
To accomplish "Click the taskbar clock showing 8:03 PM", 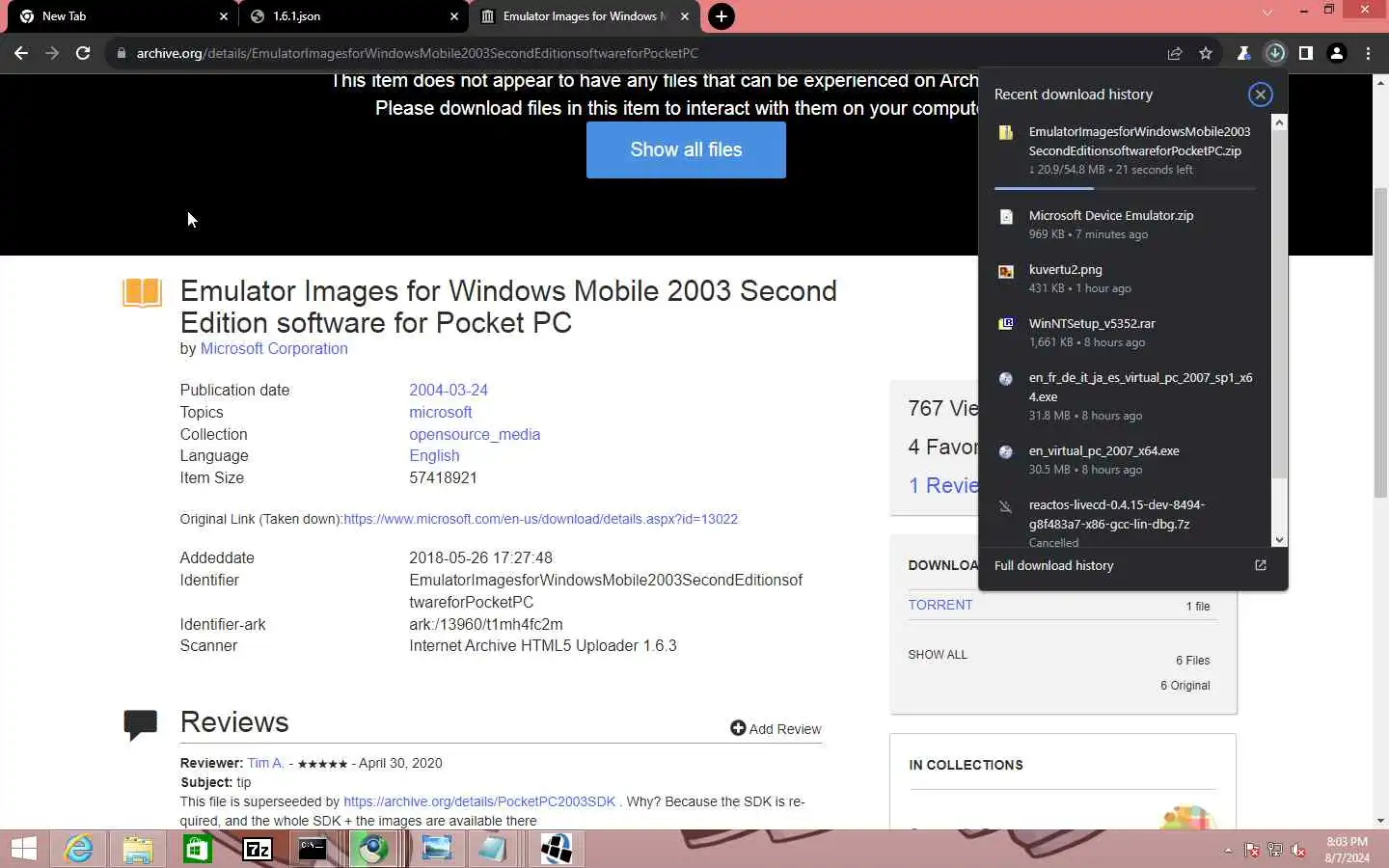I will point(1347,850).
